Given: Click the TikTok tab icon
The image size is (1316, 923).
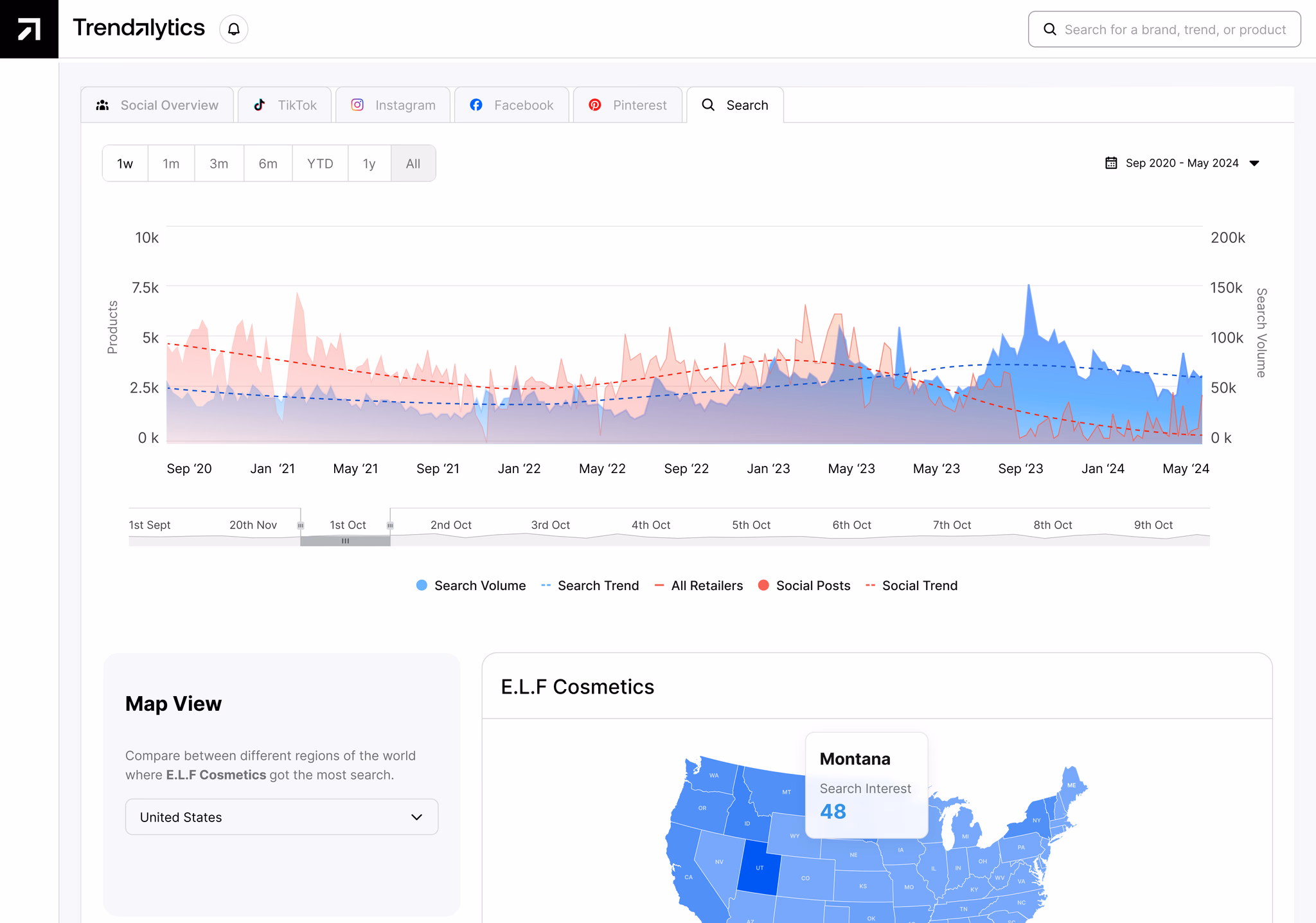Looking at the screenshot, I should click(x=260, y=105).
